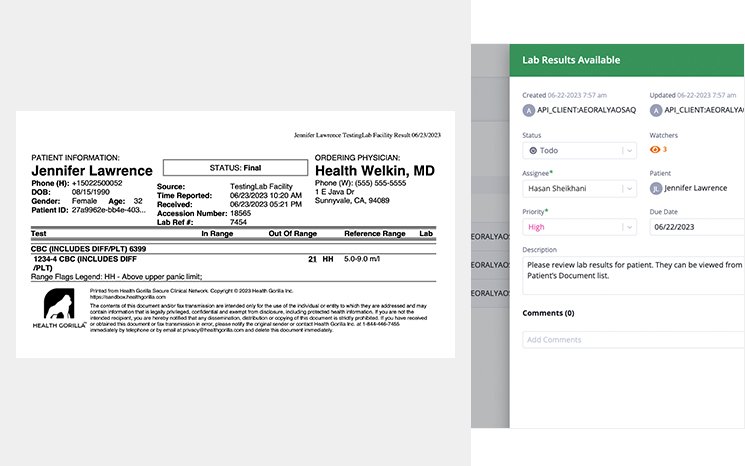Image resolution: width=745 pixels, height=466 pixels.
Task: Focus the Add Comments input box
Action: tap(634, 340)
